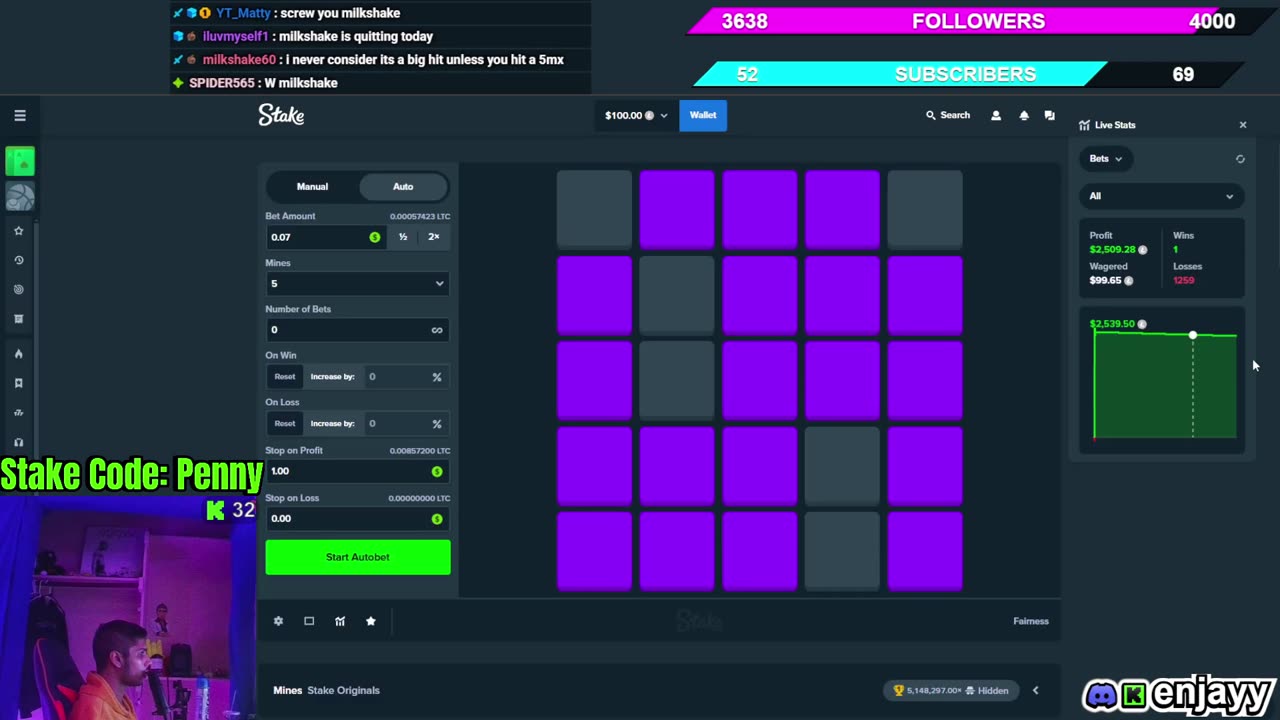
Task: Click Start Autobet
Action: point(358,557)
